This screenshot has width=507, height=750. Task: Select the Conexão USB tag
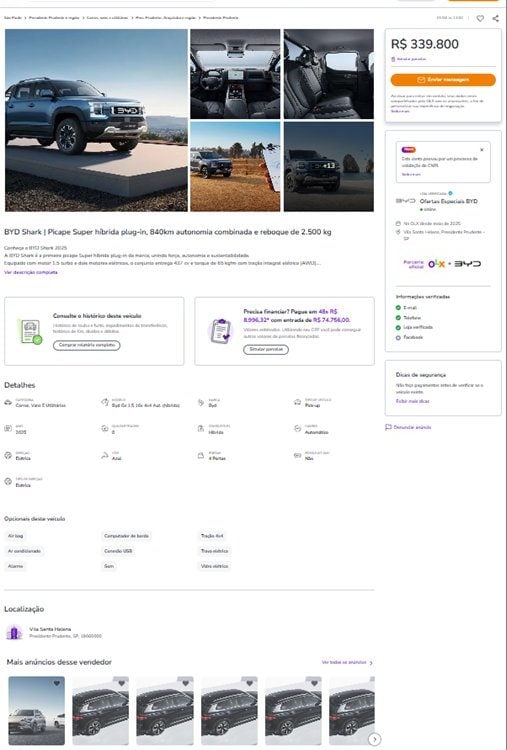click(x=118, y=551)
